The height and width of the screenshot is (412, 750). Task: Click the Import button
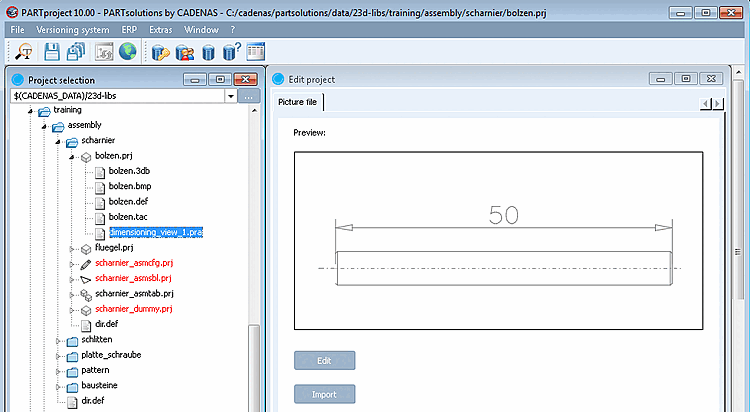324,394
